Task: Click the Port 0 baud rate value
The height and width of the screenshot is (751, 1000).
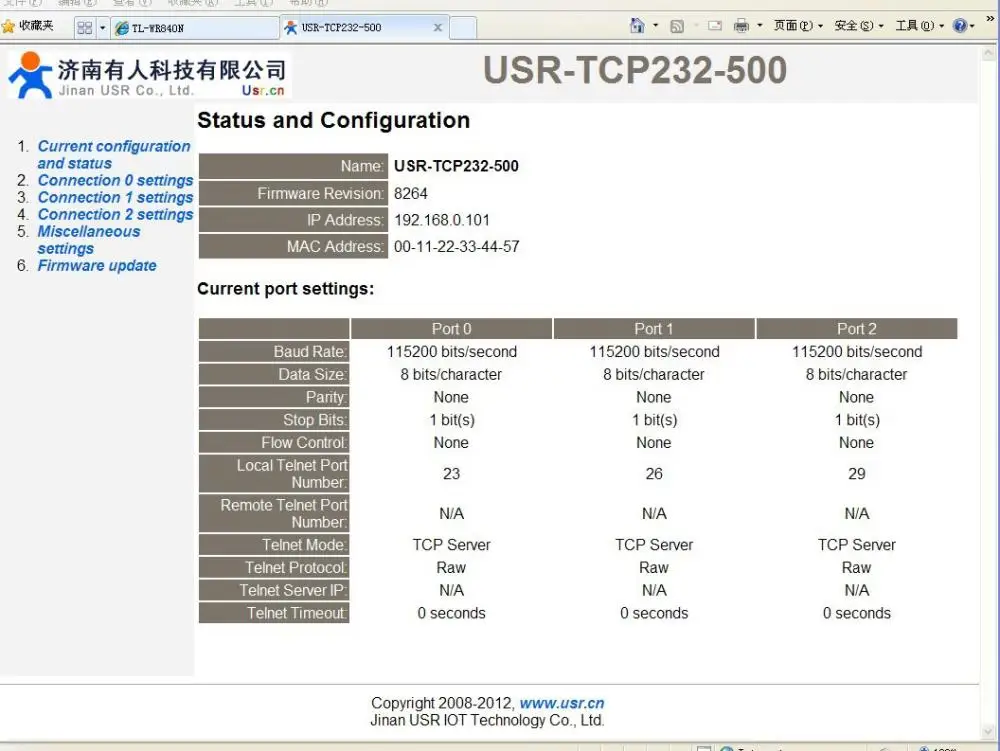Action: pyautogui.click(x=452, y=352)
